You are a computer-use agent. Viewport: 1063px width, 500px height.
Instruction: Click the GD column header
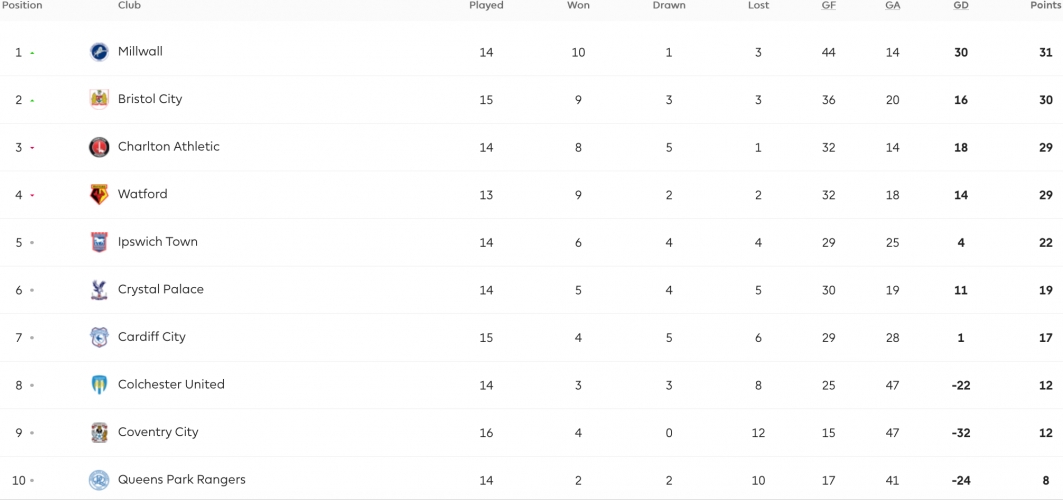point(961,5)
